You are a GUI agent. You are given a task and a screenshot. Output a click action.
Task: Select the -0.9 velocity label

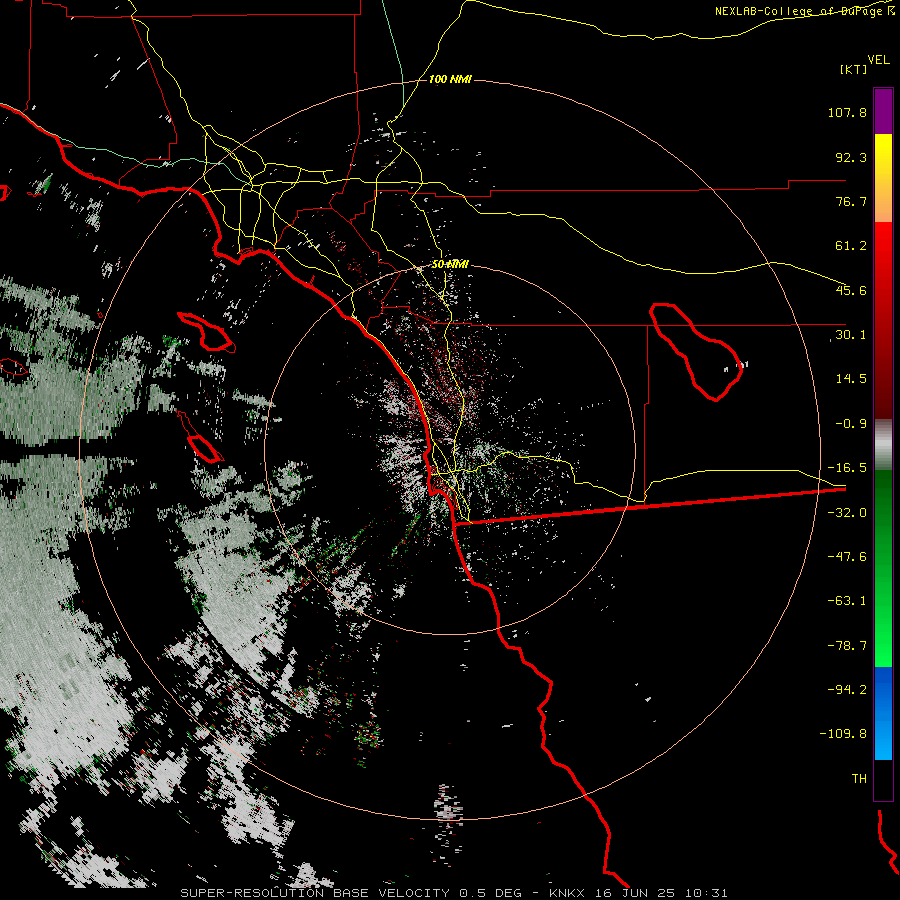[x=851, y=424]
